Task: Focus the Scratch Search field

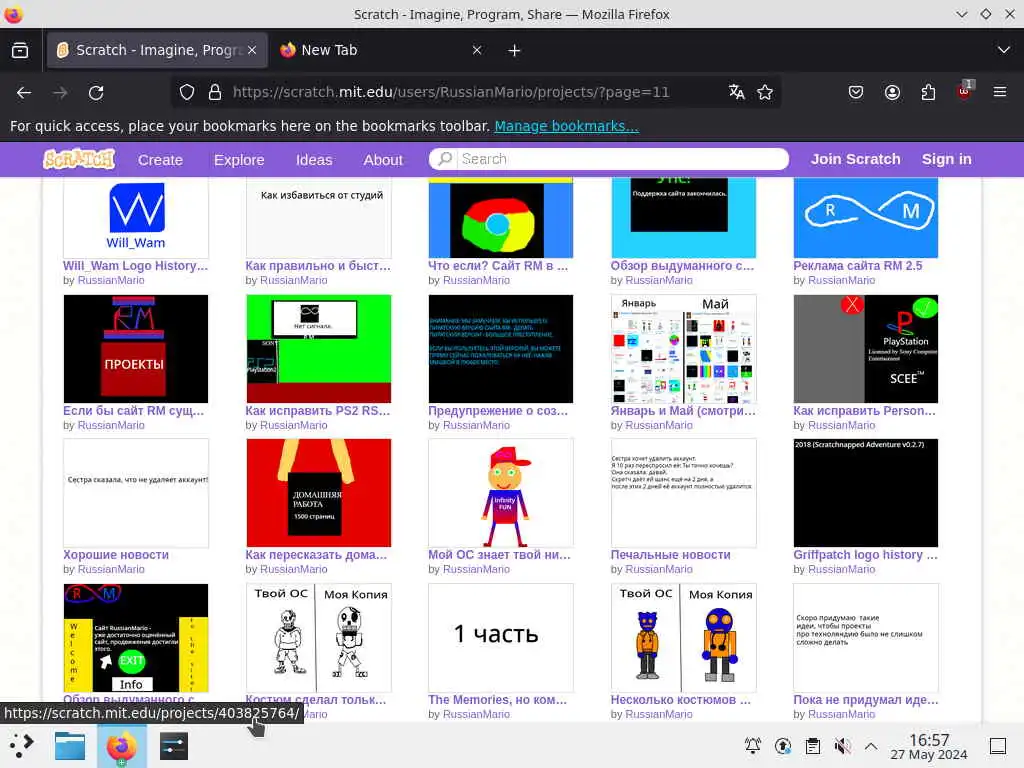Action: click(x=609, y=159)
